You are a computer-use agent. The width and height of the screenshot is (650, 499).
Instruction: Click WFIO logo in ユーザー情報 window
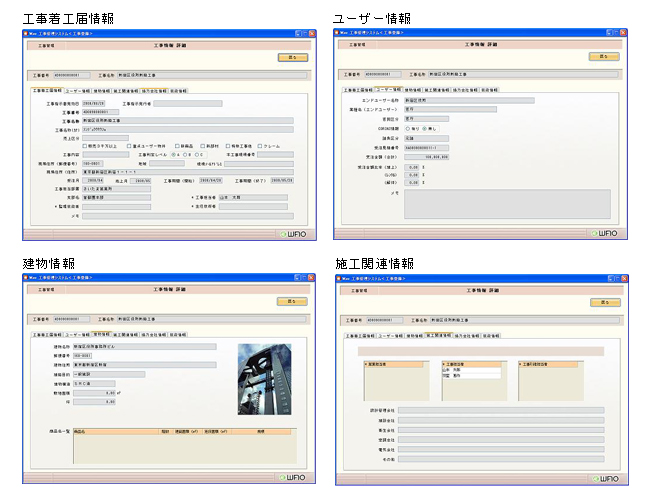[x=607, y=232]
